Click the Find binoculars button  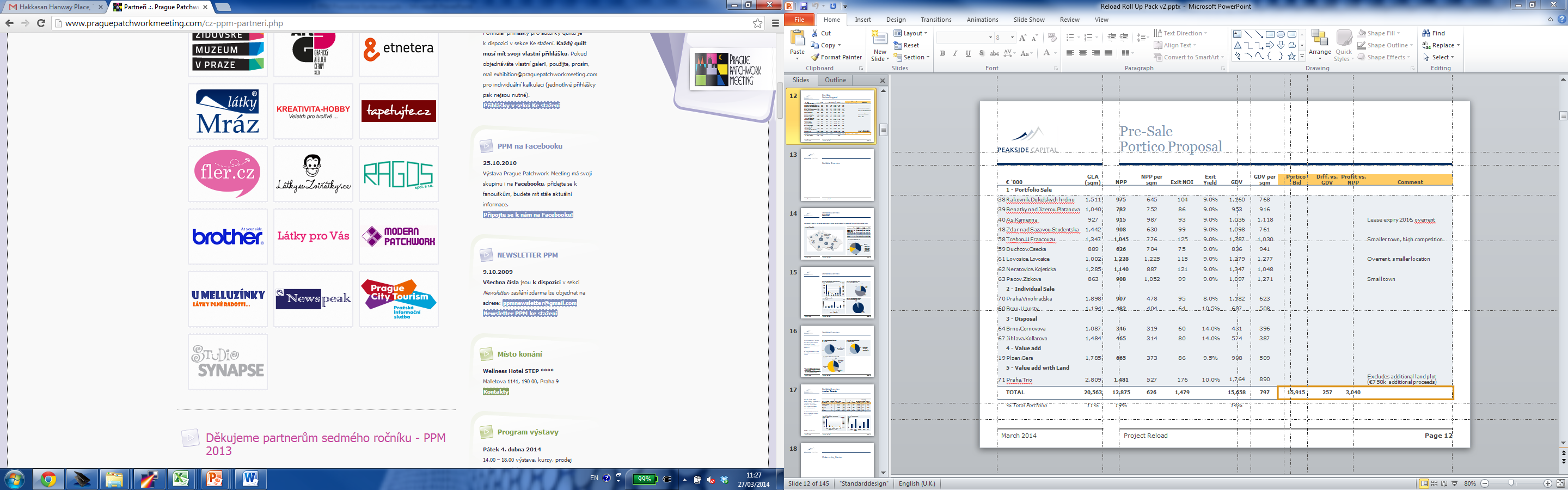[1434, 33]
